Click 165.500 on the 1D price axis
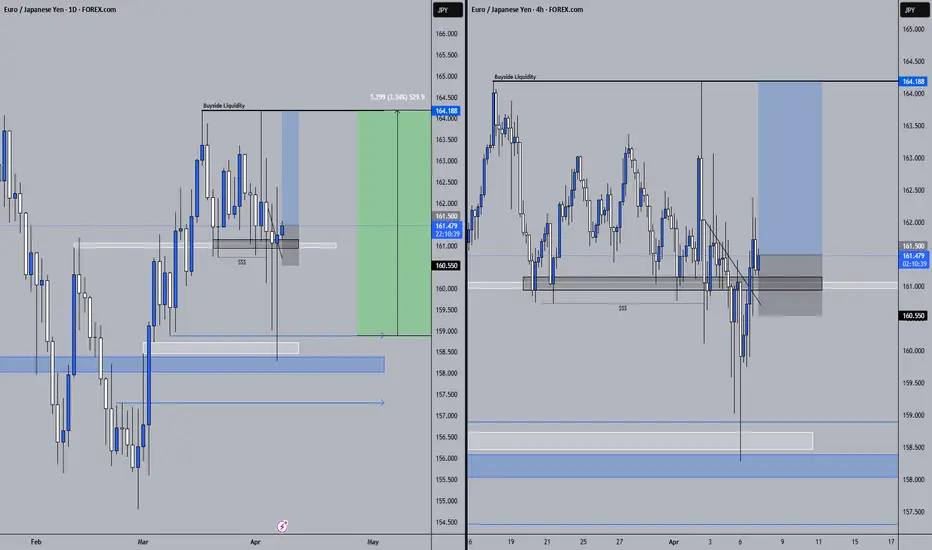Viewport: 932px width, 550px height. [446, 55]
